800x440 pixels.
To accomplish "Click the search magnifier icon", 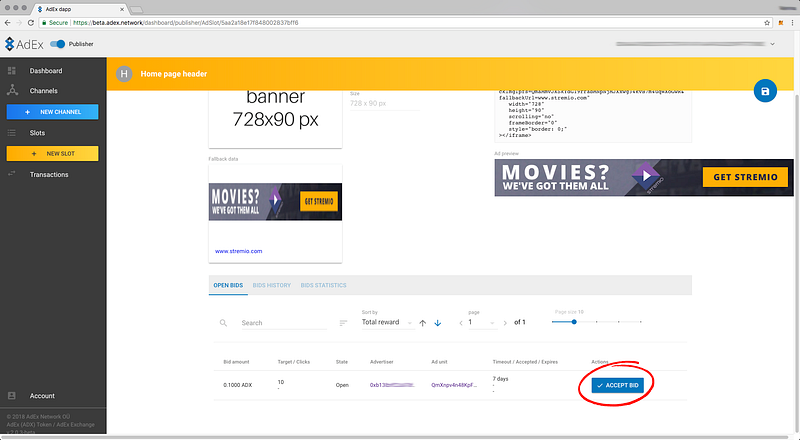I will tap(223, 323).
